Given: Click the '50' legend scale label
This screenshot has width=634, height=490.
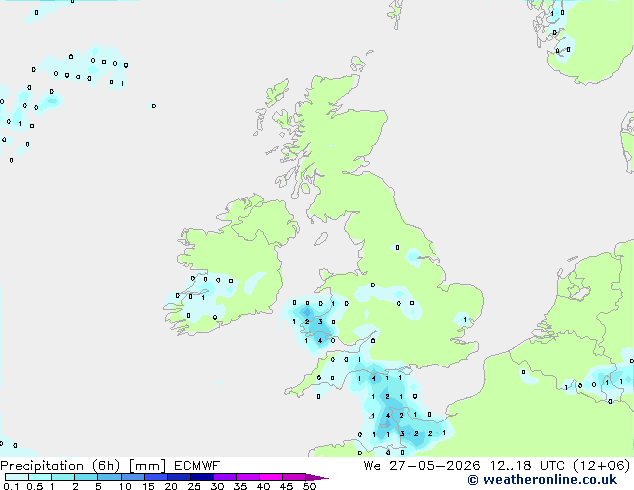Looking at the screenshot, I should click(309, 486).
